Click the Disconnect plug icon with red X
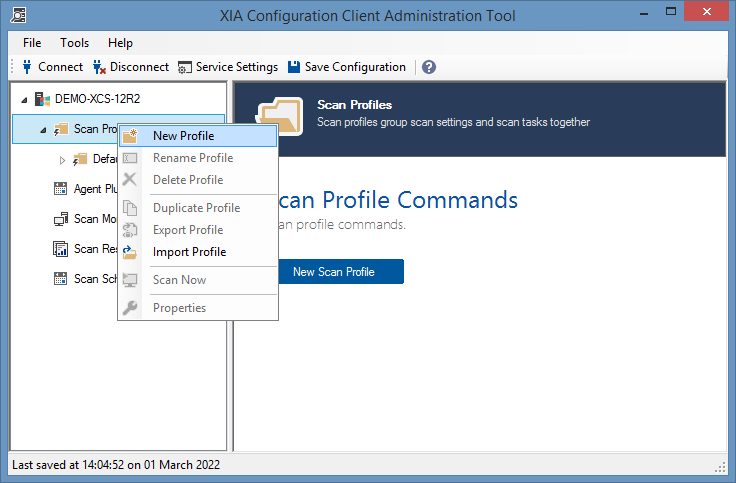 [99, 67]
